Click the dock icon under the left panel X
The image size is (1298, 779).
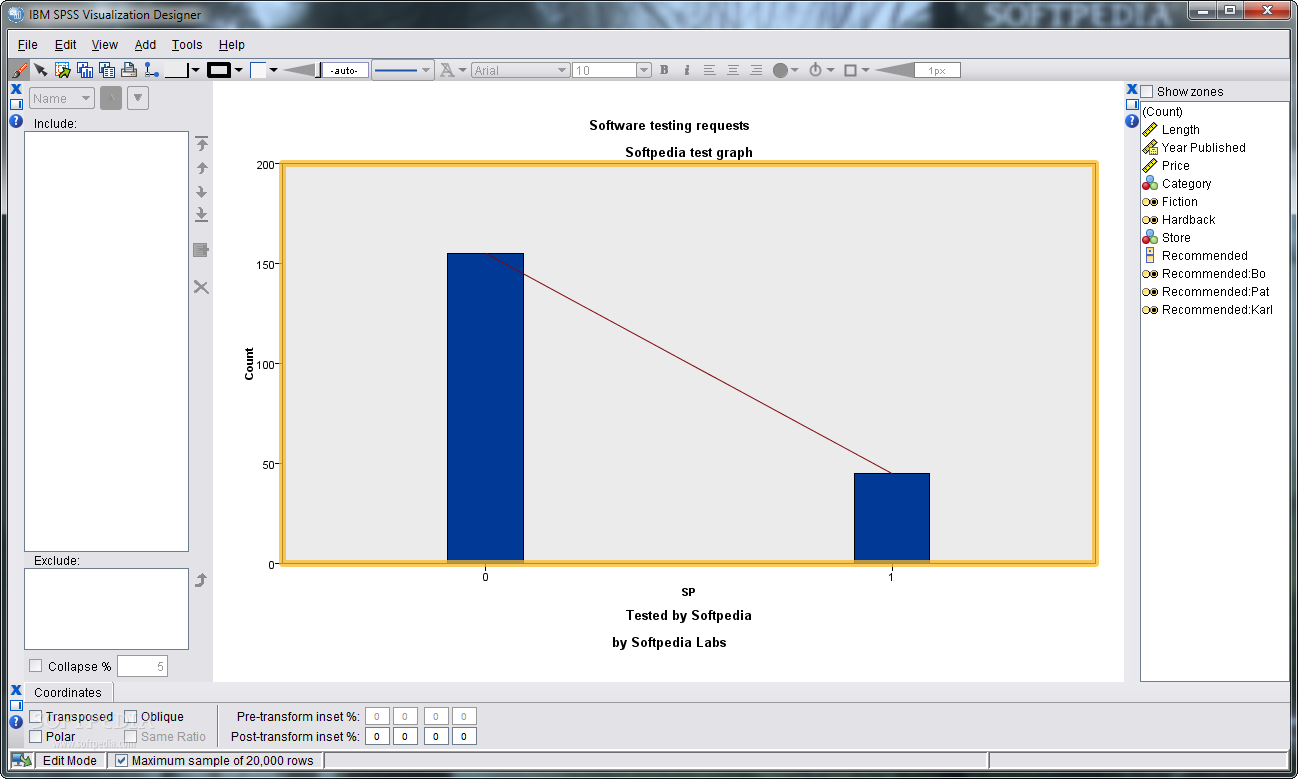[16, 104]
